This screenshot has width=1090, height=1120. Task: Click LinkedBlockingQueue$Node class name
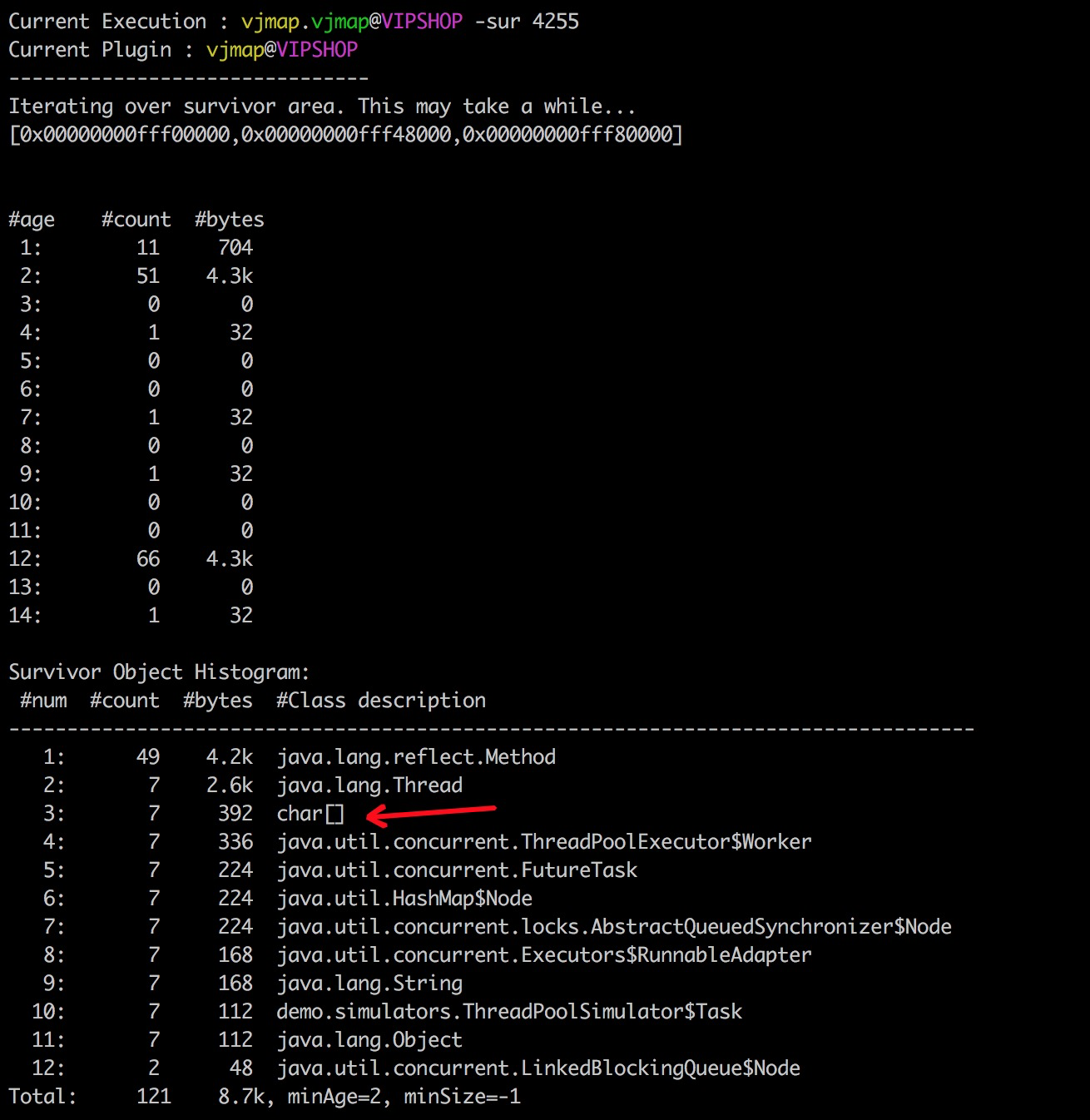[x=538, y=1068]
